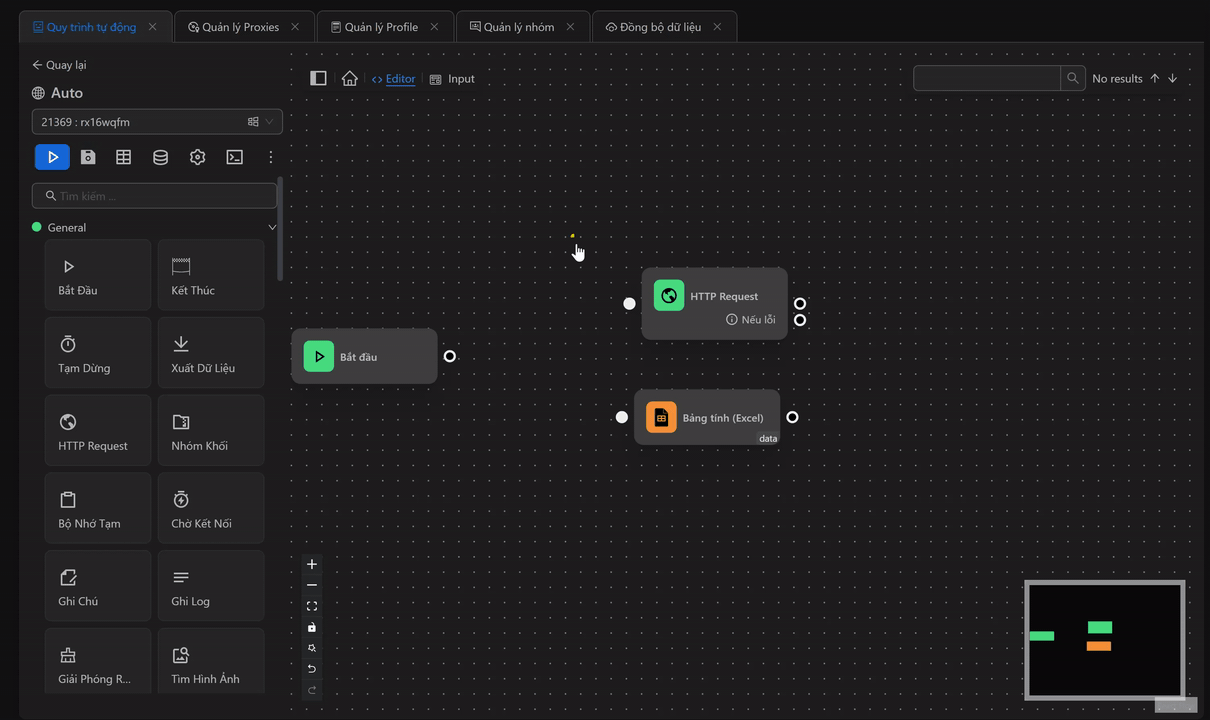Click the Tìm kiếm search field

tap(155, 195)
